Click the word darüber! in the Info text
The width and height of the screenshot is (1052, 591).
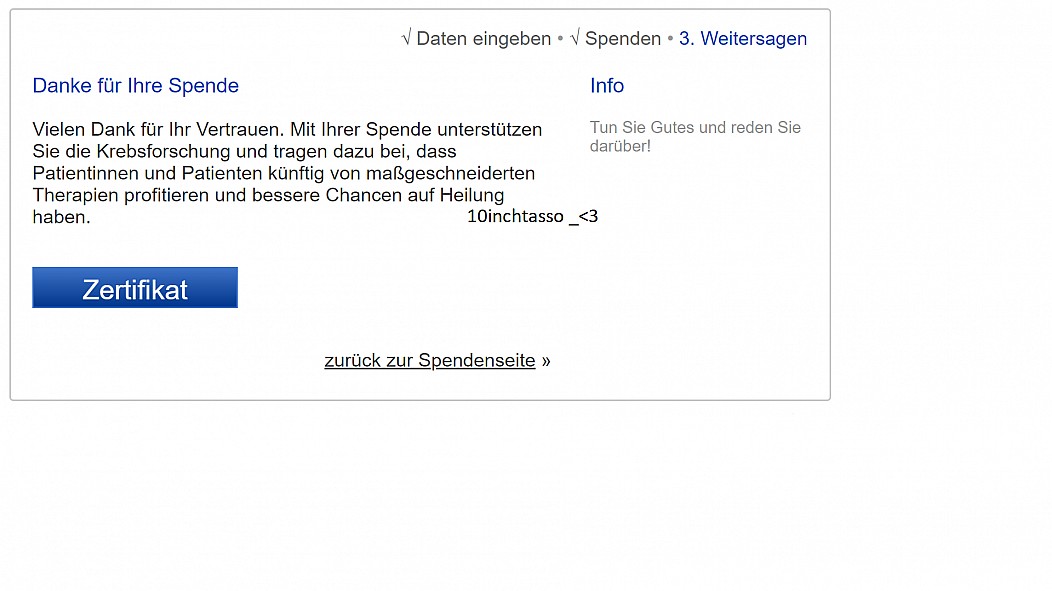[x=620, y=146]
